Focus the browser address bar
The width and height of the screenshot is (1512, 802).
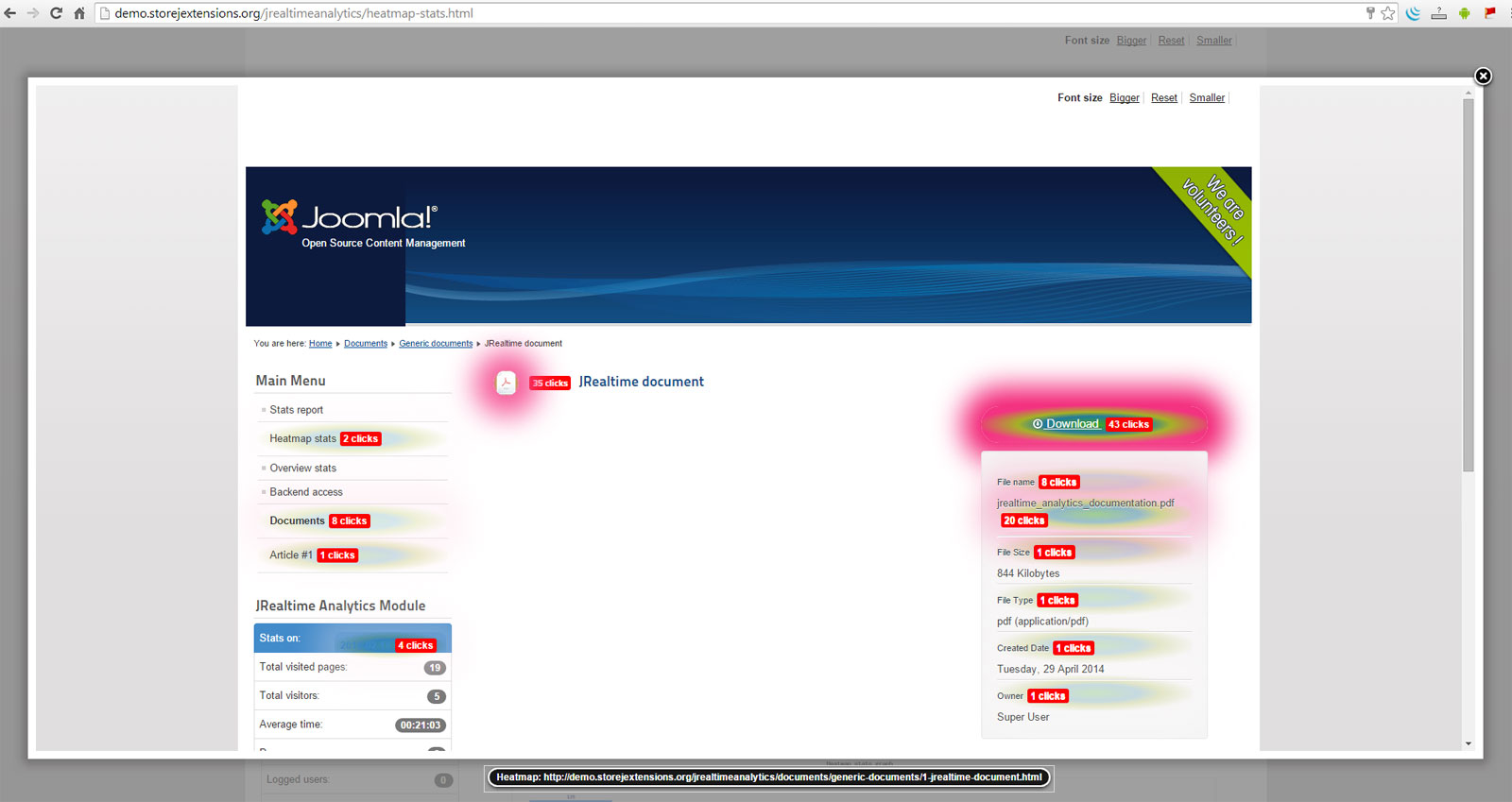click(x=728, y=13)
